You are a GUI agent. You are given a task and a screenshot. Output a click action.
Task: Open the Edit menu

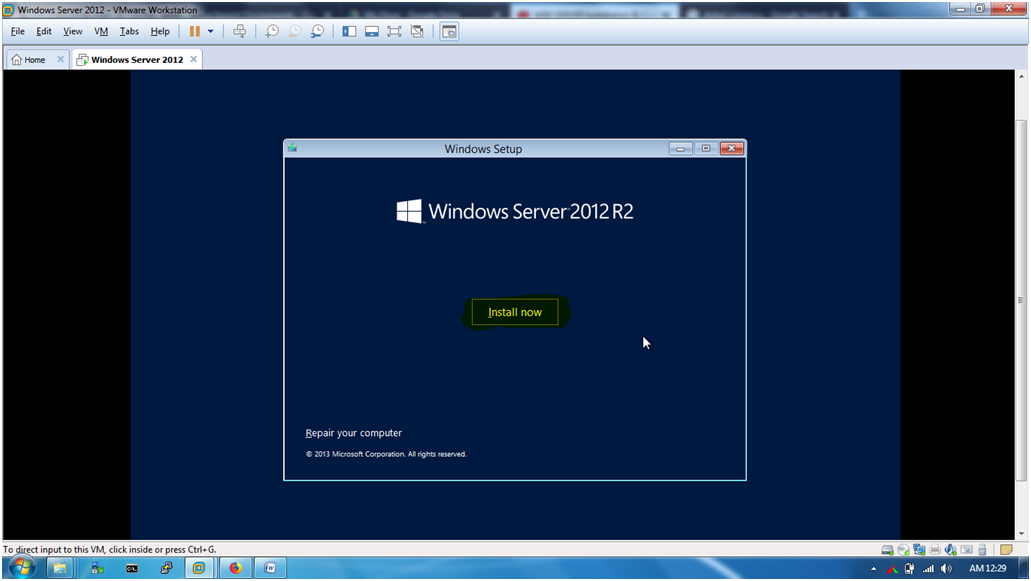point(43,32)
